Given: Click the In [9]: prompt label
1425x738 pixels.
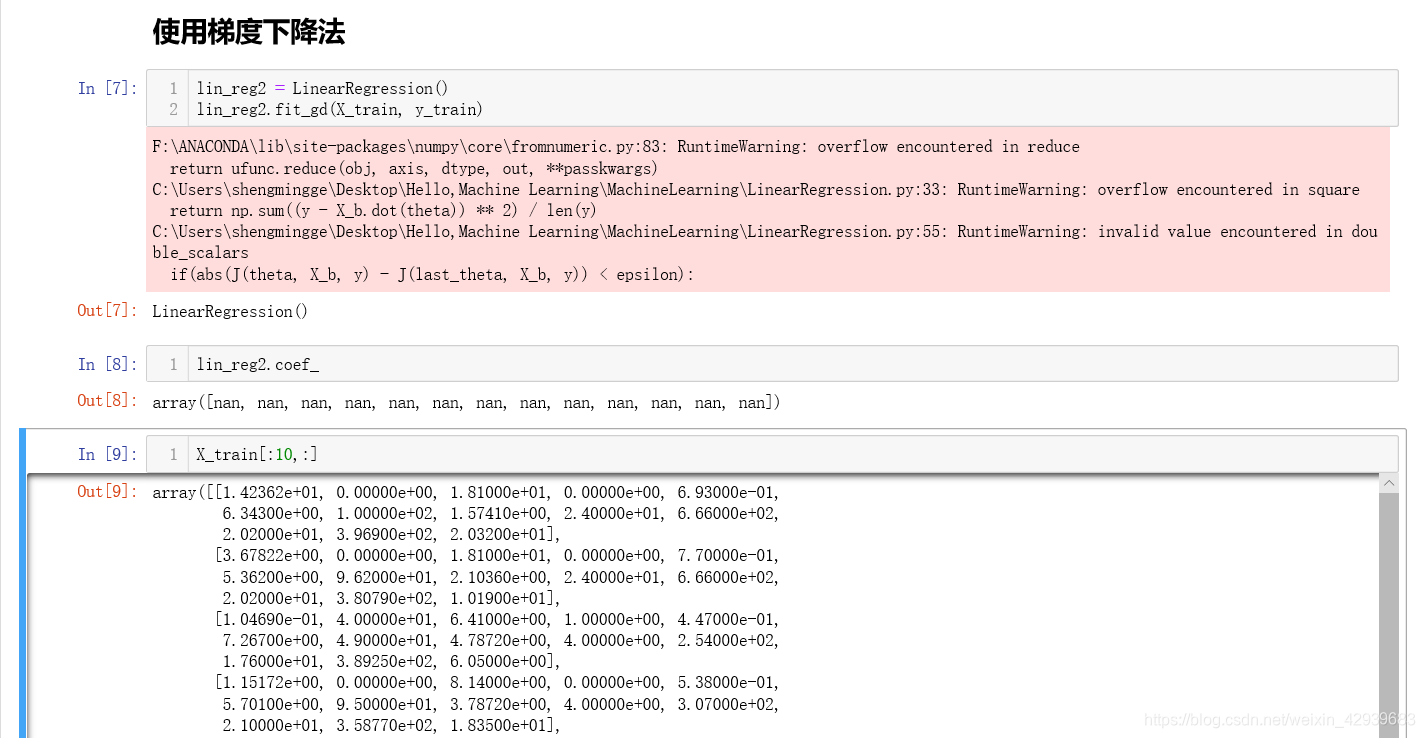Looking at the screenshot, I should pyautogui.click(x=108, y=454).
